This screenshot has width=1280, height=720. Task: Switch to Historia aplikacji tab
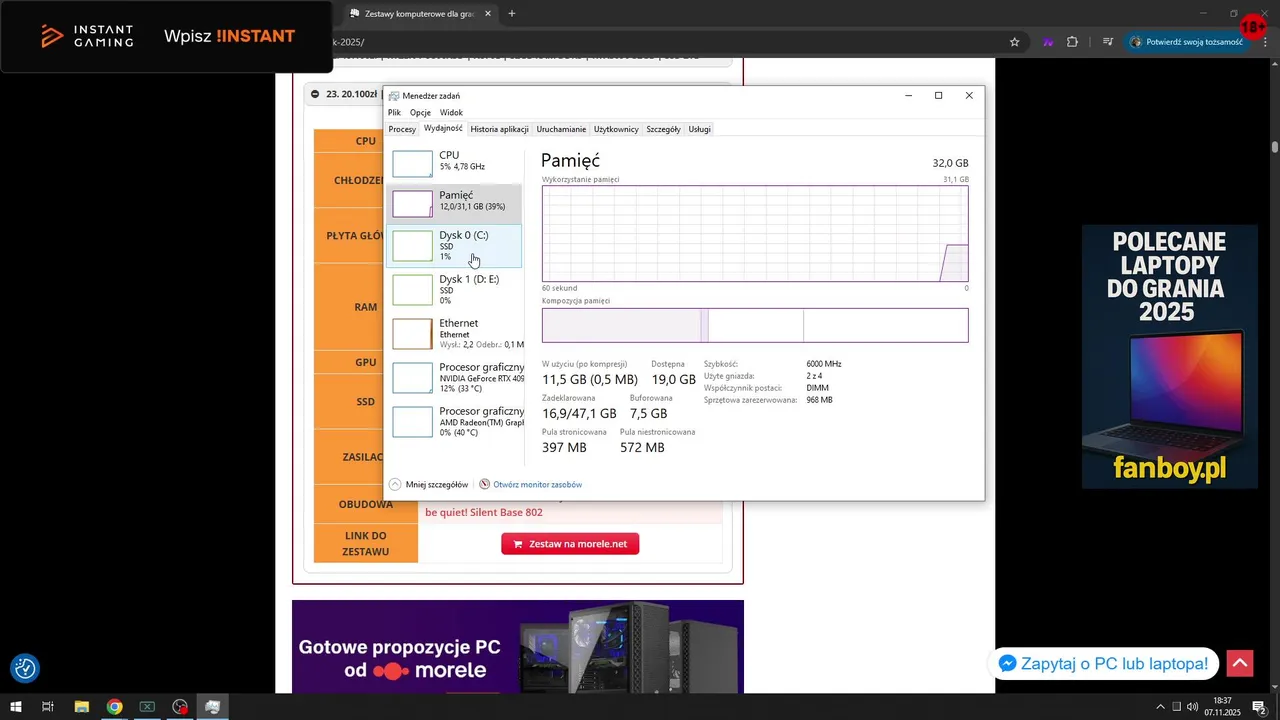[499, 129]
